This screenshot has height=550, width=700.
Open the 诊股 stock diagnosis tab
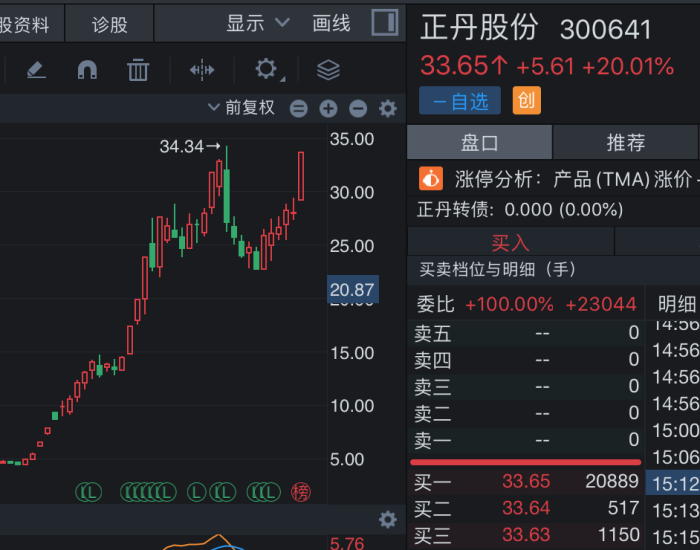[110, 24]
